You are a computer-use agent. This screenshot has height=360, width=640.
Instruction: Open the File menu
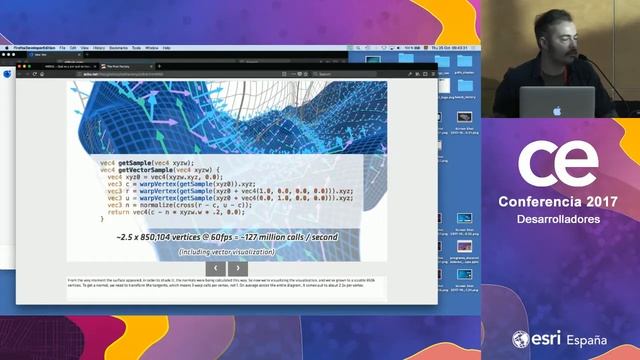62,48
